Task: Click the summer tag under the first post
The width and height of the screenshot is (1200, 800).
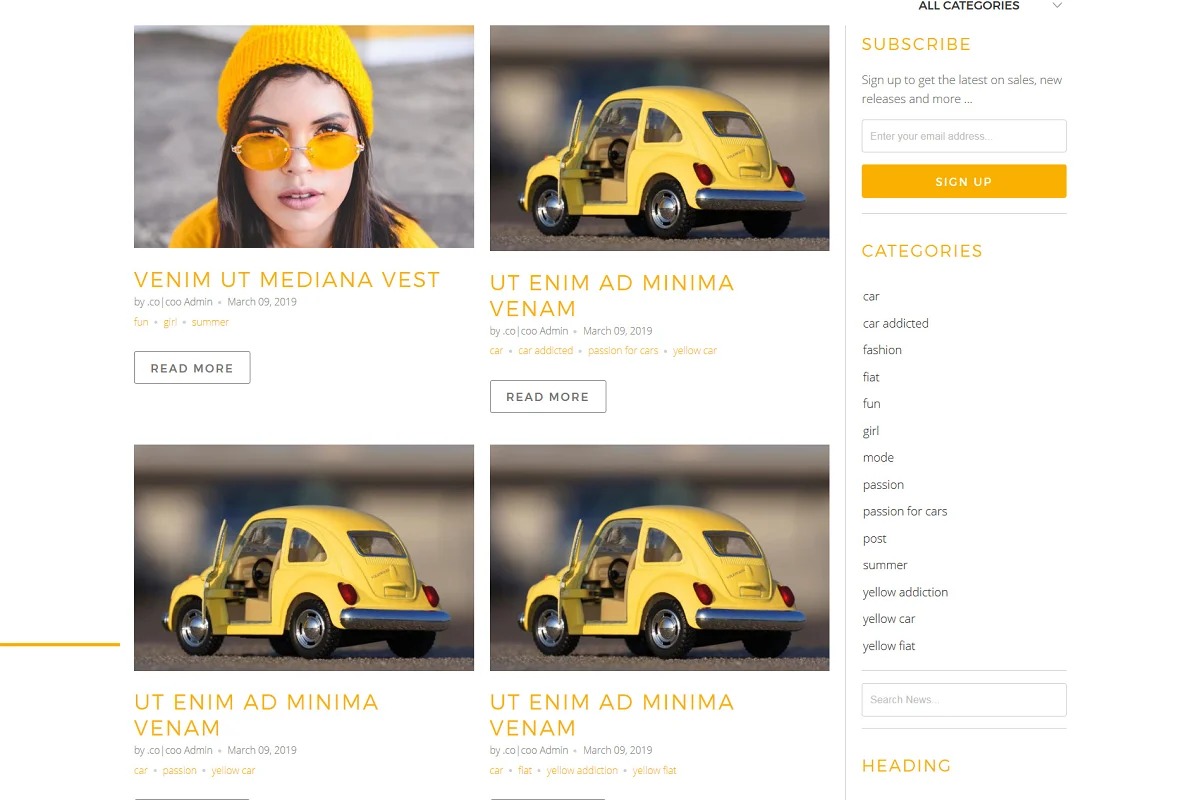Action: tap(210, 322)
